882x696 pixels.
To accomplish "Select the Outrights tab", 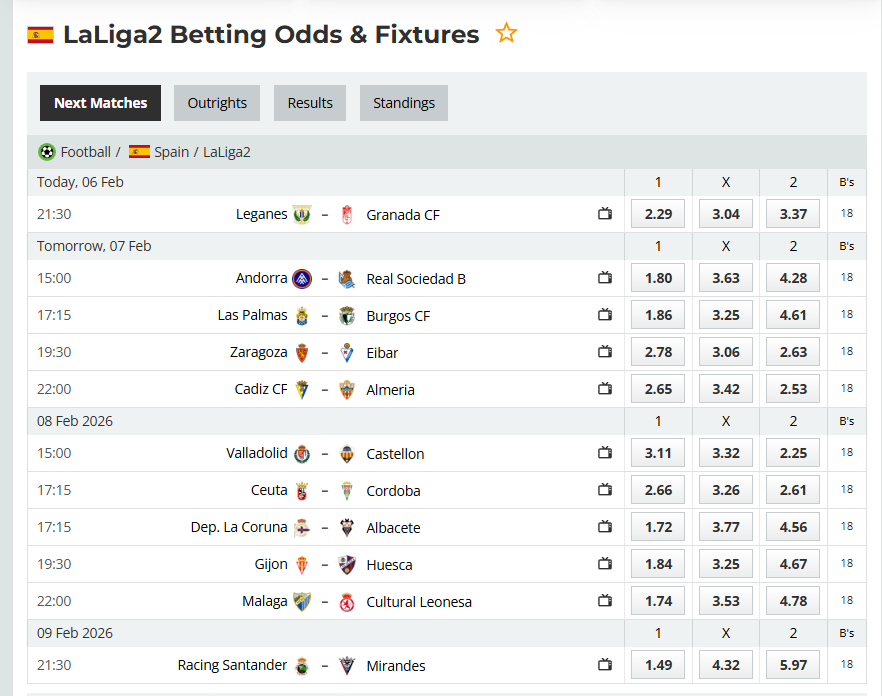I will pyautogui.click(x=216, y=102).
